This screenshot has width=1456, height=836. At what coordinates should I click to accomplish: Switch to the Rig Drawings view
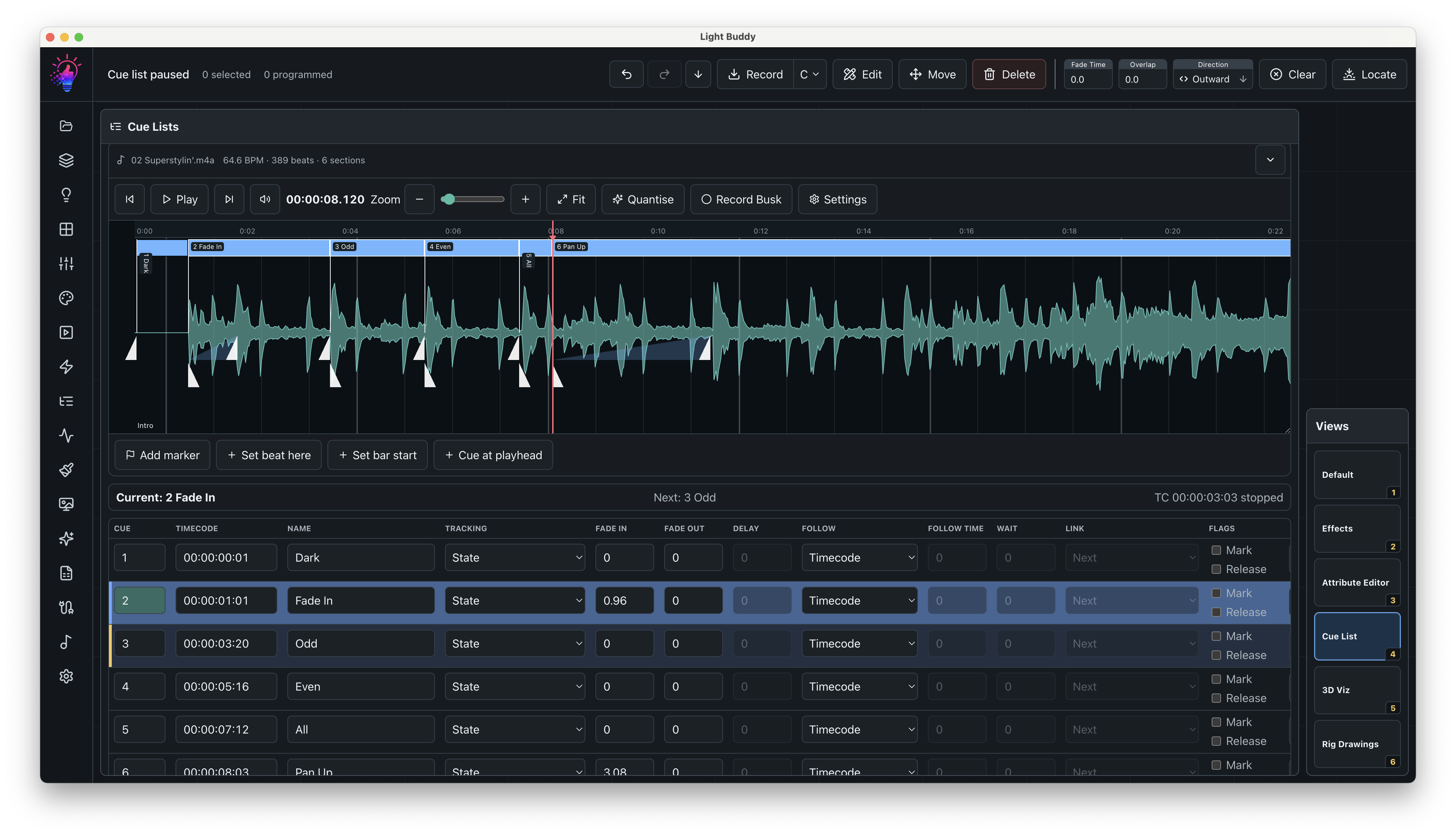click(1357, 744)
